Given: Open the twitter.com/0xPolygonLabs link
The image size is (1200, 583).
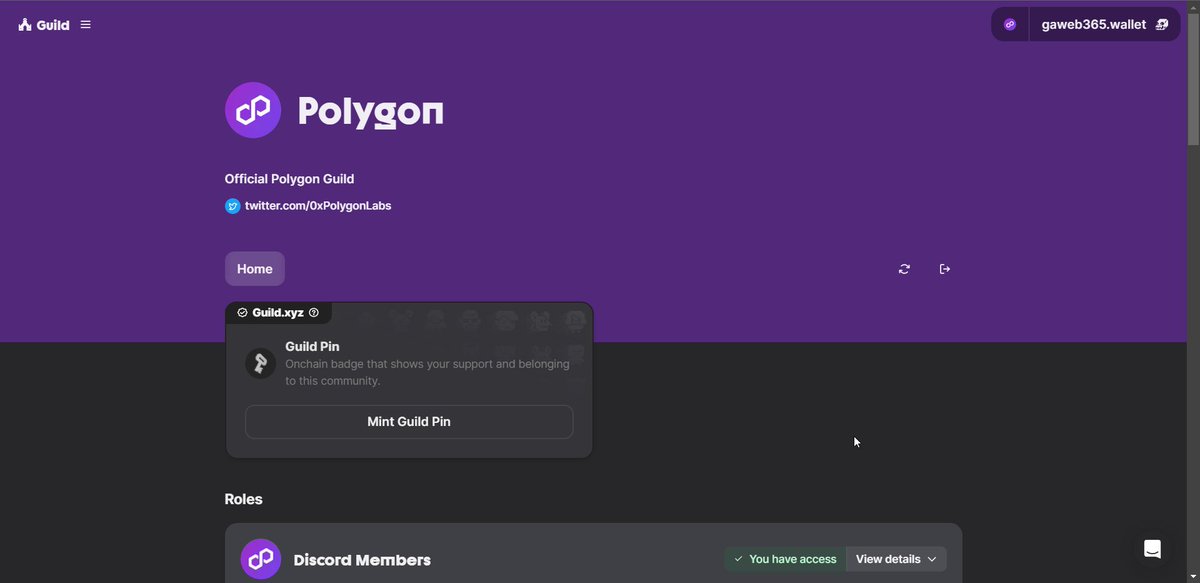Looking at the screenshot, I should pos(318,205).
